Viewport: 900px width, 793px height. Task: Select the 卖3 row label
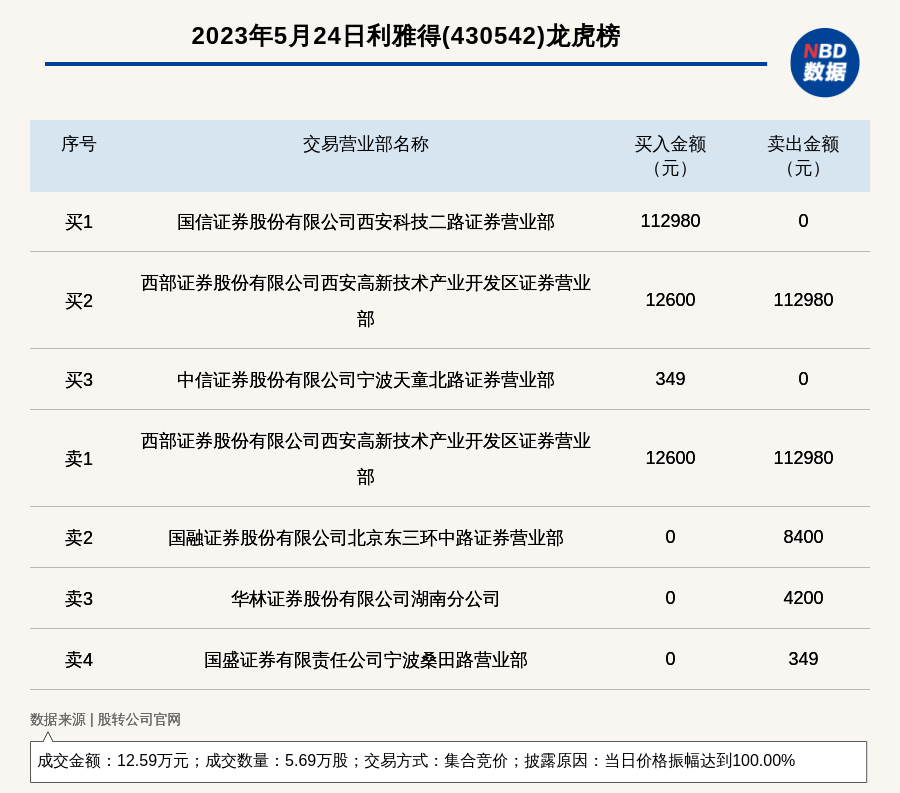(x=79, y=598)
